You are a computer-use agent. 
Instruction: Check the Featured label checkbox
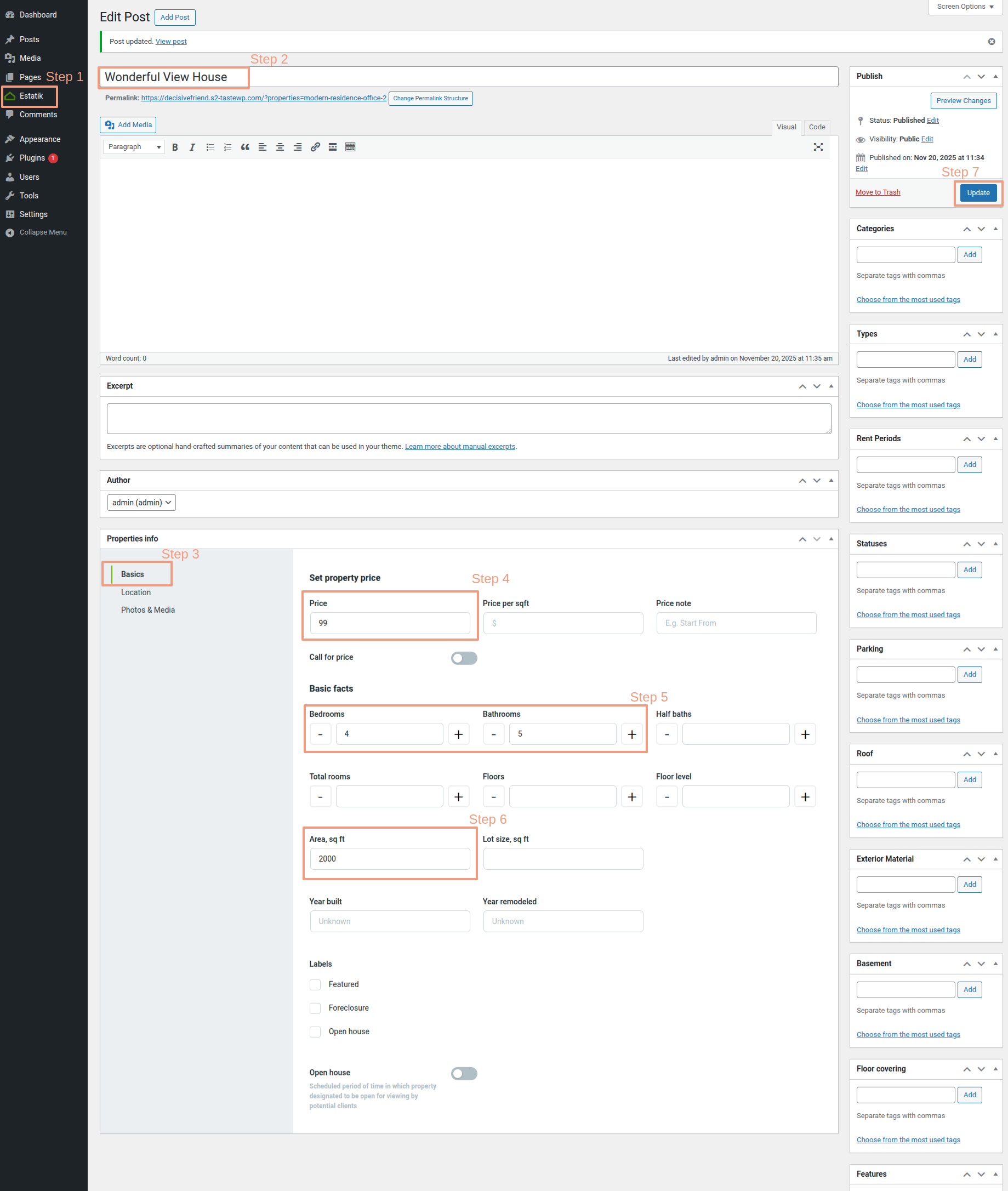coord(315,984)
